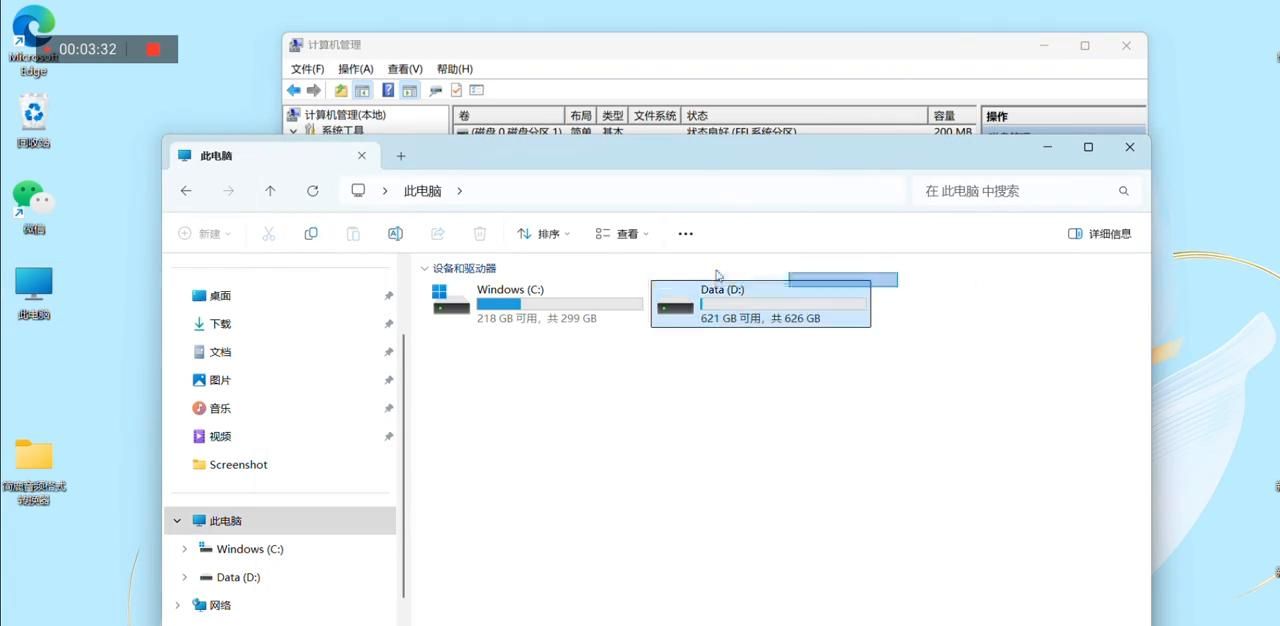Go forward in File Explorer
The height and width of the screenshot is (626, 1280).
click(x=228, y=191)
